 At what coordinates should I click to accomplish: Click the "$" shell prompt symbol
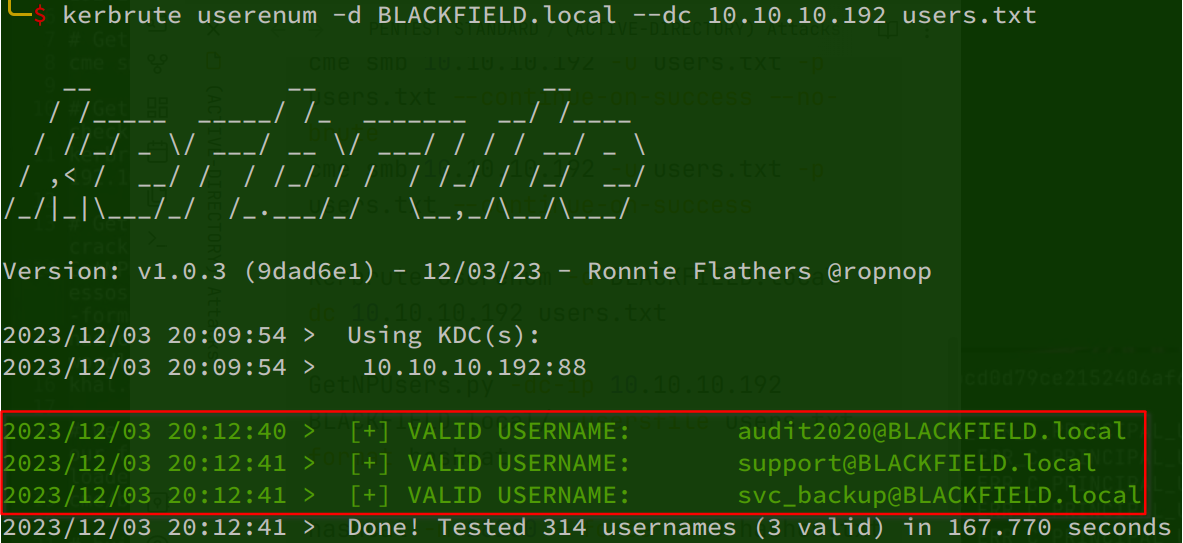40,16
